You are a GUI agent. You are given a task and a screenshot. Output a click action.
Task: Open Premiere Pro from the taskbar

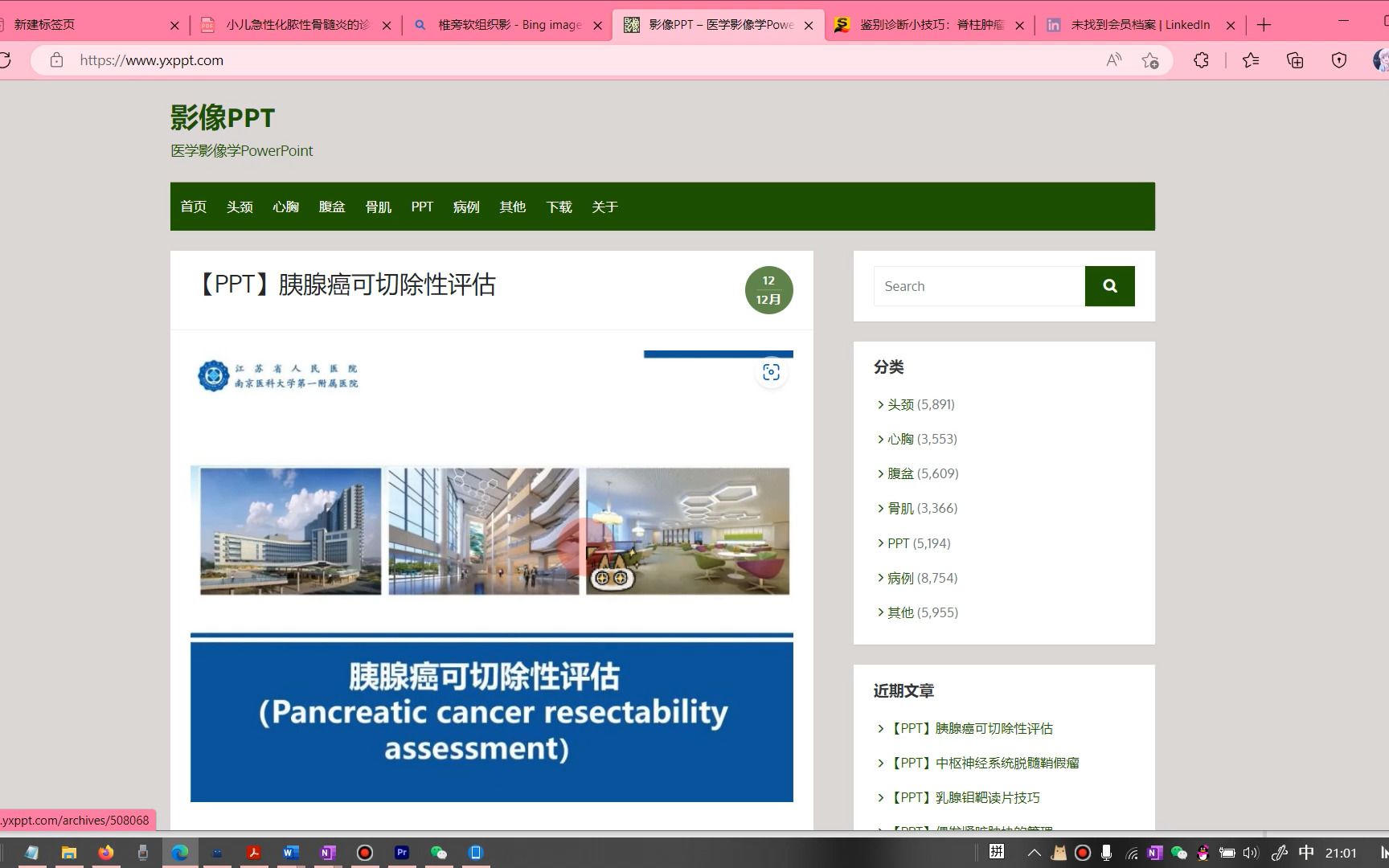pos(402,853)
